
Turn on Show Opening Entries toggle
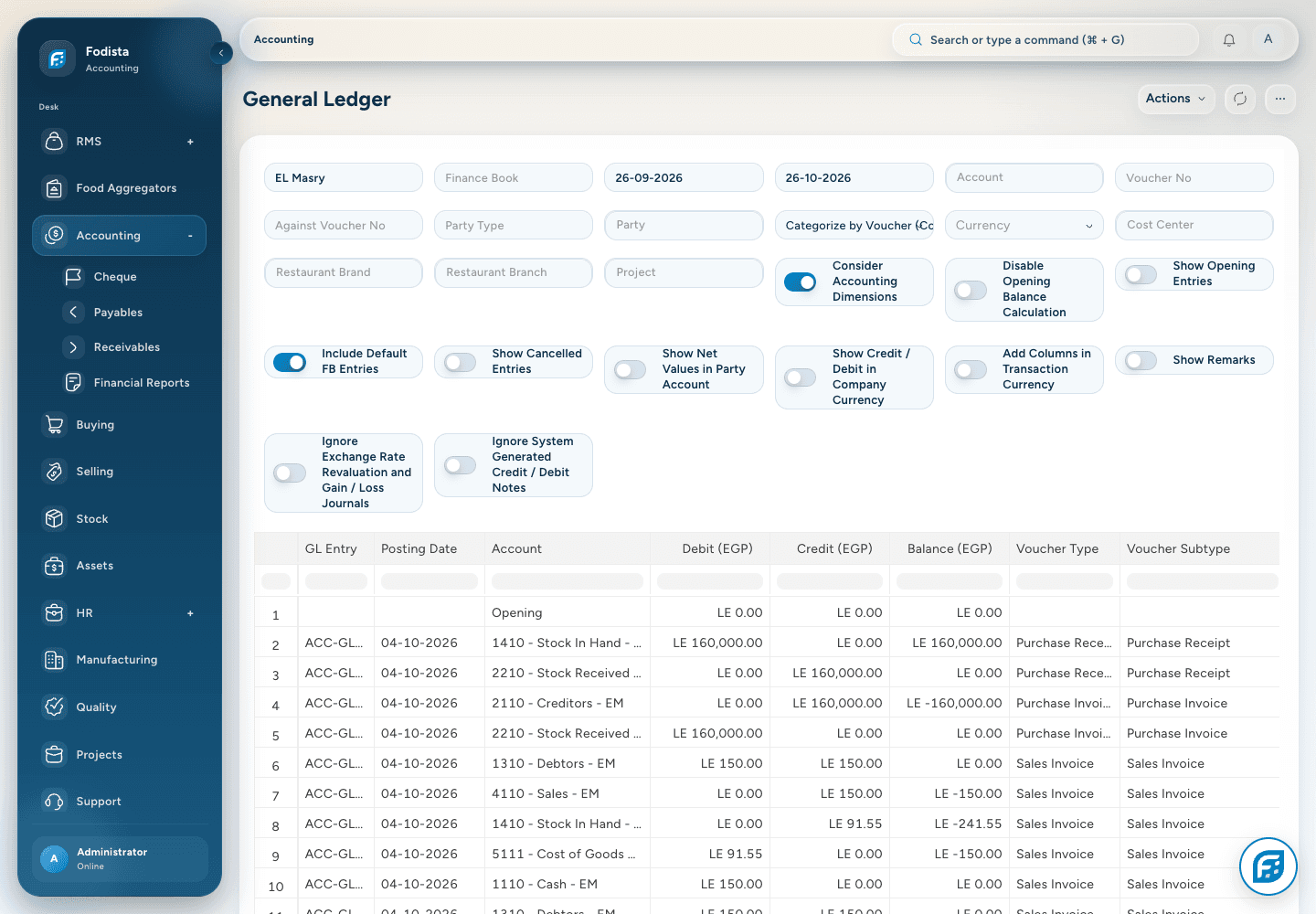(x=1141, y=274)
